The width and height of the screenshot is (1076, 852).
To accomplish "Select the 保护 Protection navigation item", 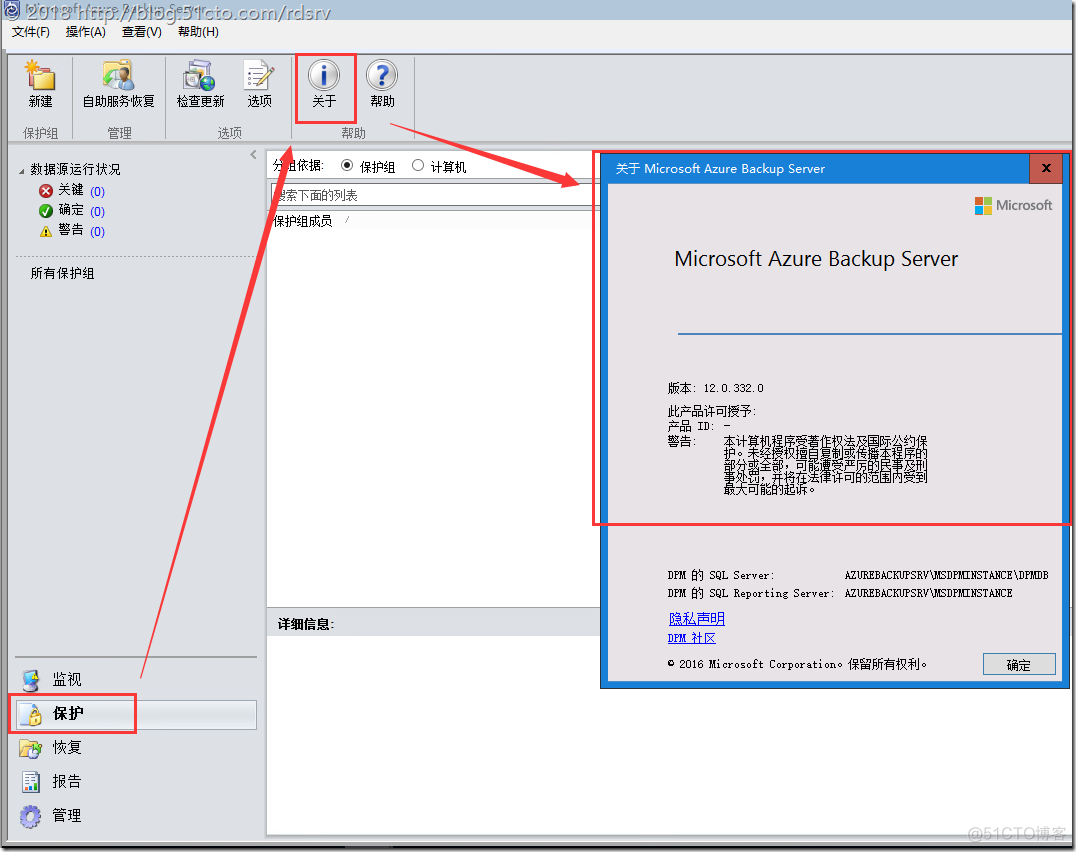I will (x=136, y=714).
